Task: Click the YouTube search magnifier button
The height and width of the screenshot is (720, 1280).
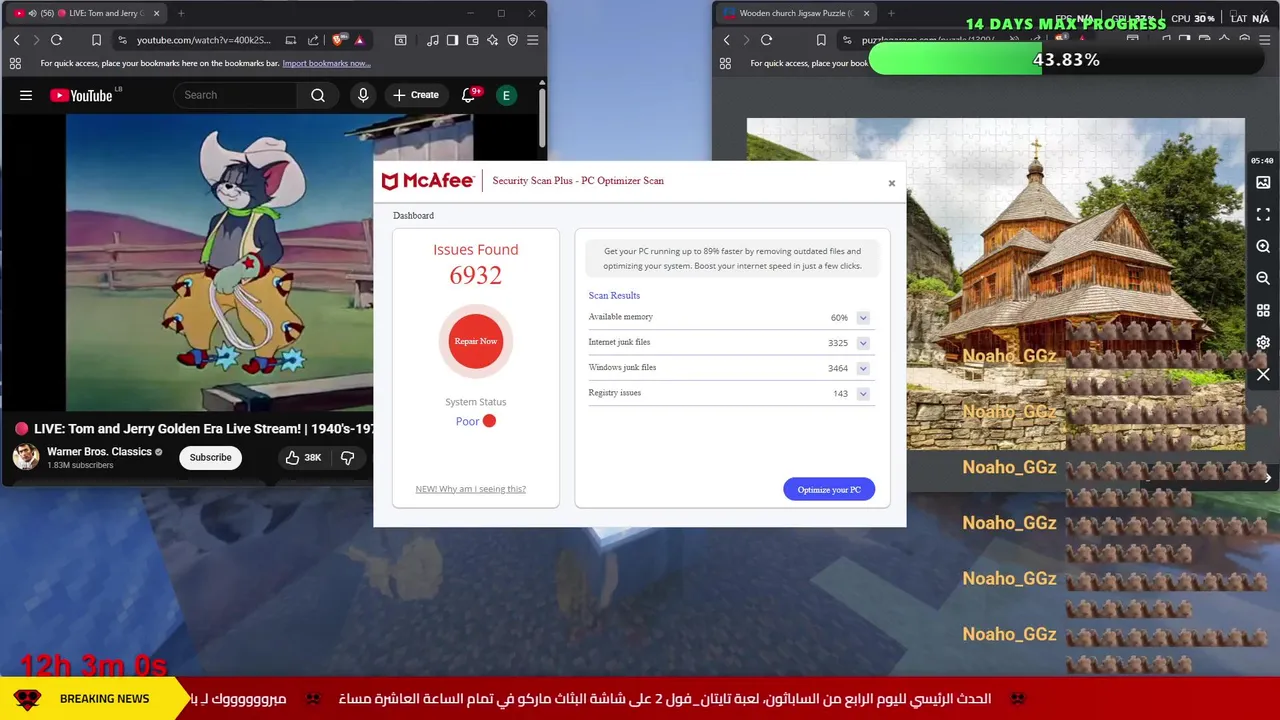Action: tap(318, 95)
